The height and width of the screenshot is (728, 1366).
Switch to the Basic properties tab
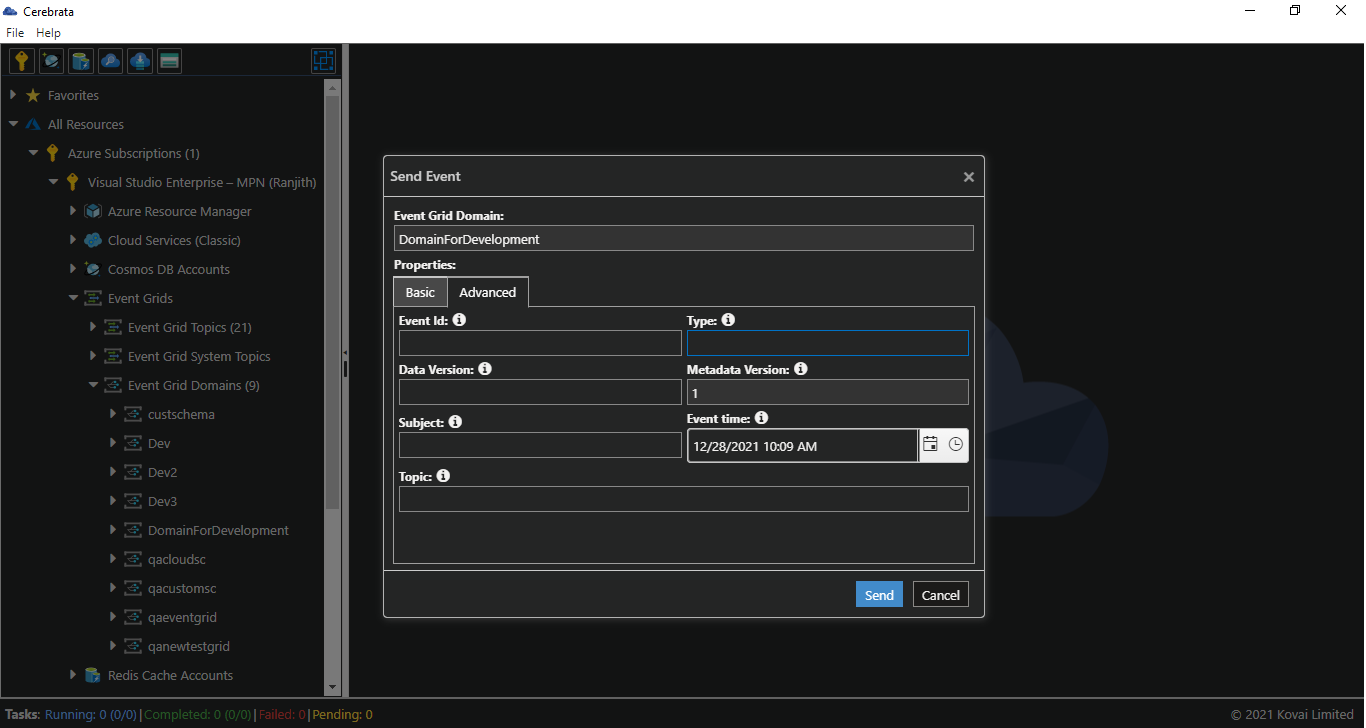click(x=420, y=292)
